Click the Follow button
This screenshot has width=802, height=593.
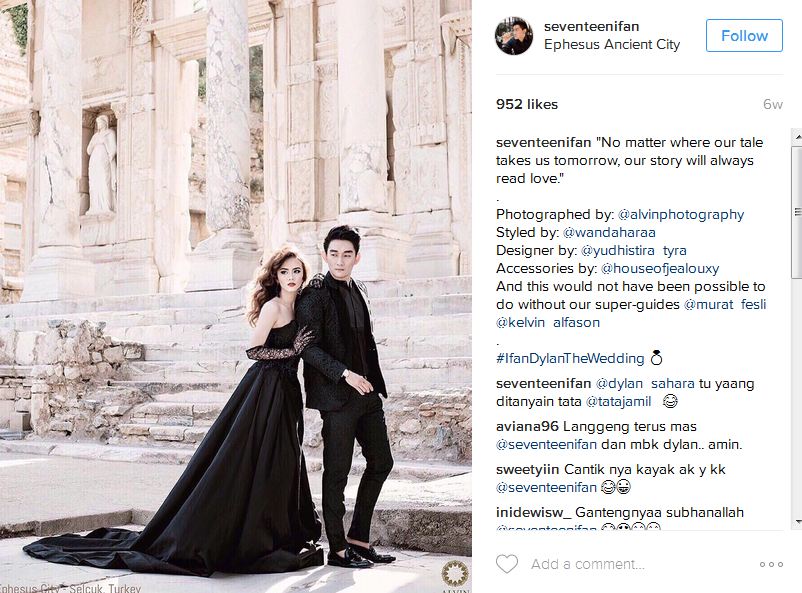click(744, 35)
